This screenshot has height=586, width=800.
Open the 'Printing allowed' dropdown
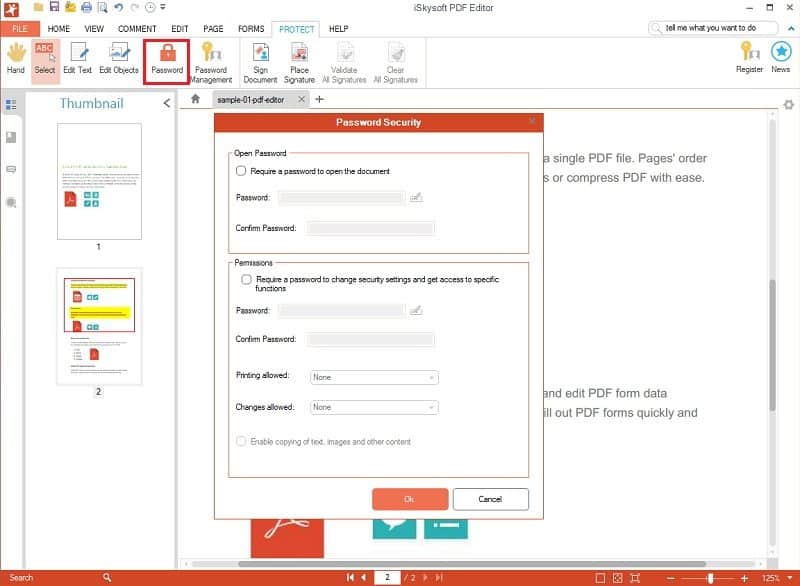[x=431, y=377]
